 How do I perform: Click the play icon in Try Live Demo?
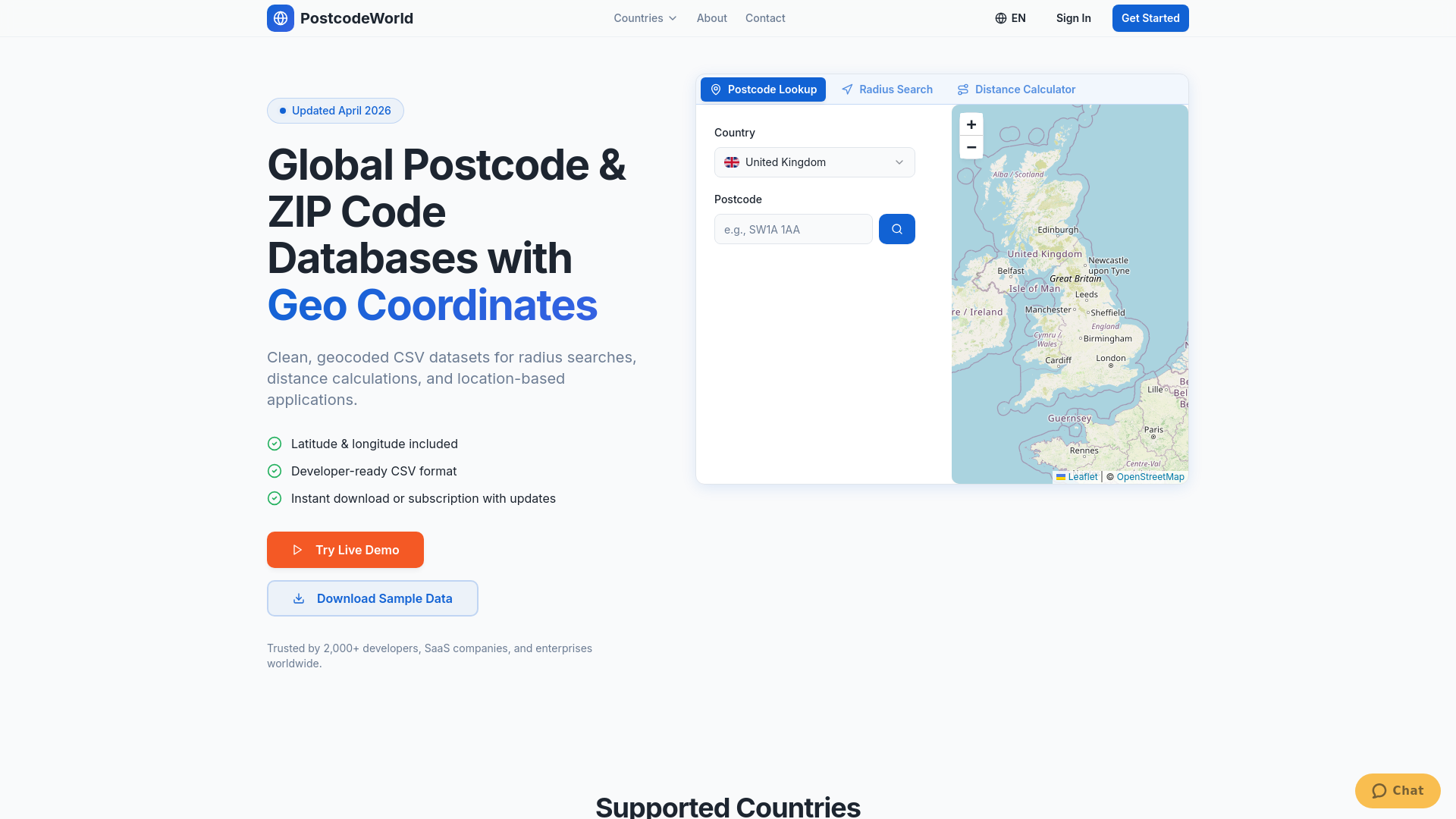[x=298, y=550]
